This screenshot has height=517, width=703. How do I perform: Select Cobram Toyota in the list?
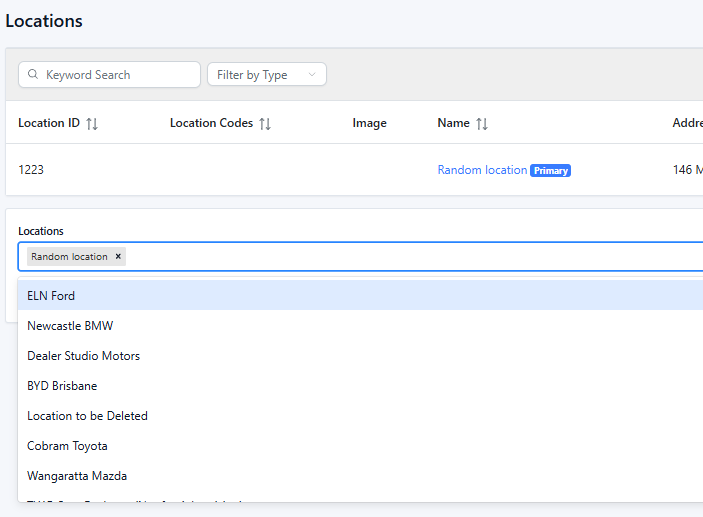pos(67,446)
